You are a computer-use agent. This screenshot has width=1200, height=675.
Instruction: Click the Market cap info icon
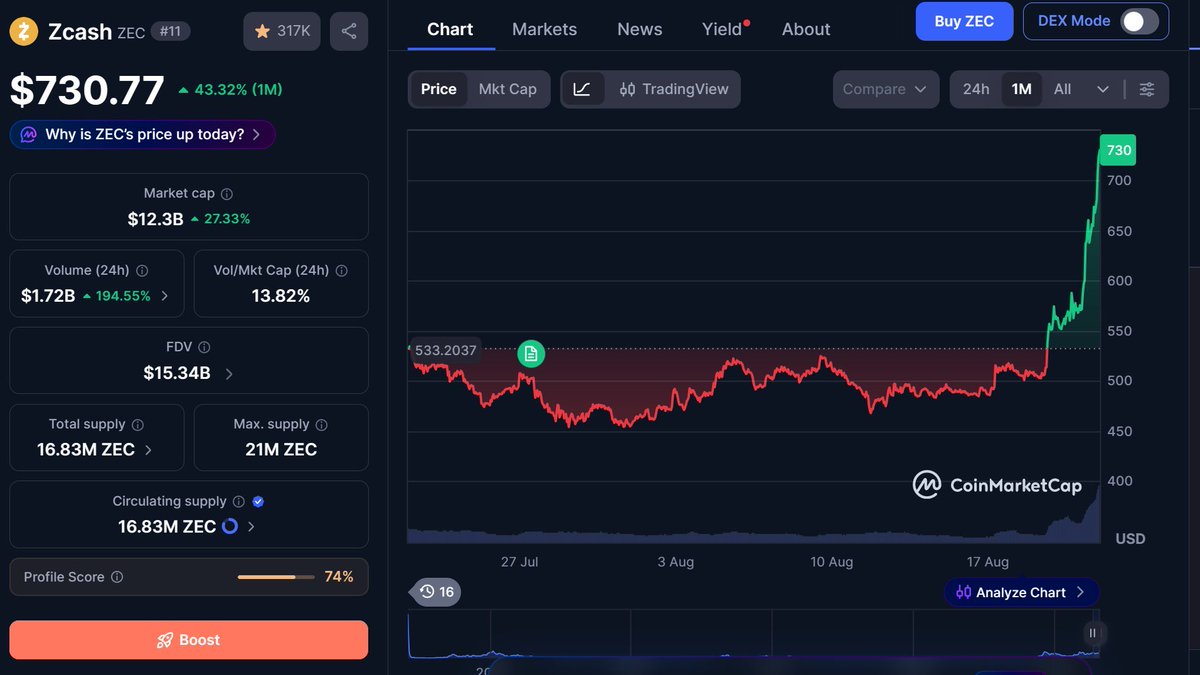coord(227,194)
